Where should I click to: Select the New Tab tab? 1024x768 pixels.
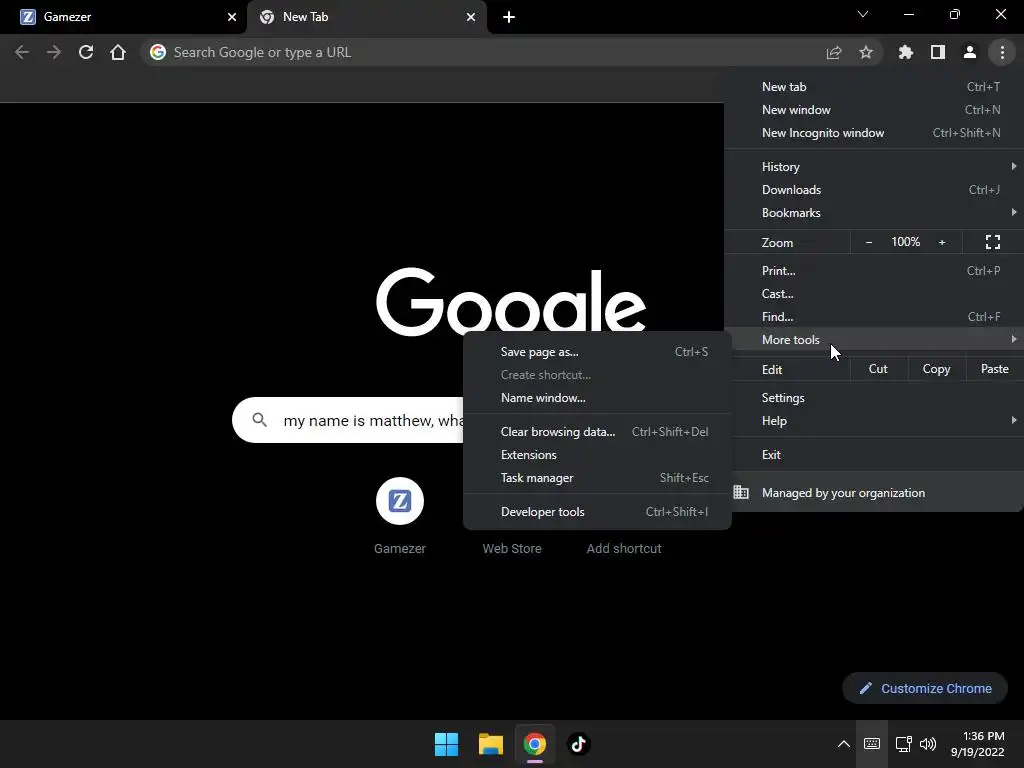[x=367, y=17]
